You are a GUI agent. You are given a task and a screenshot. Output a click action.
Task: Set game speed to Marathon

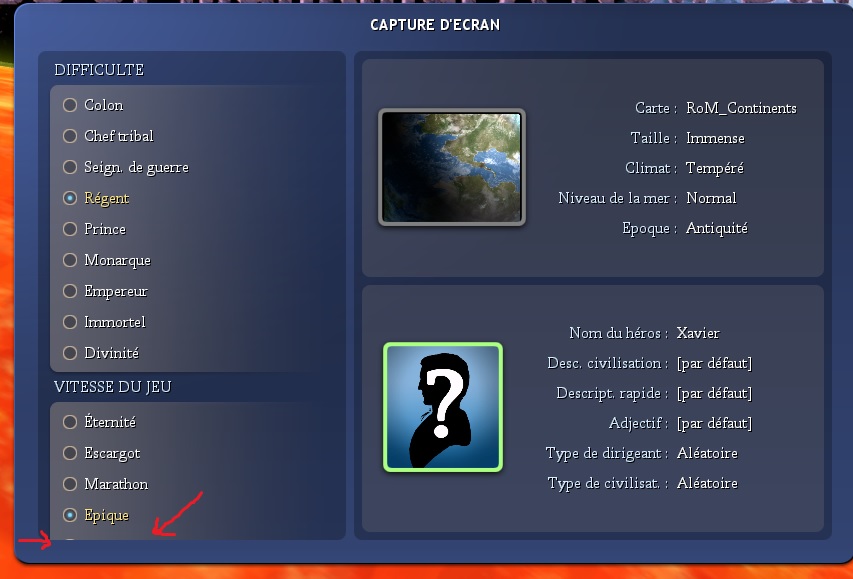pos(70,484)
